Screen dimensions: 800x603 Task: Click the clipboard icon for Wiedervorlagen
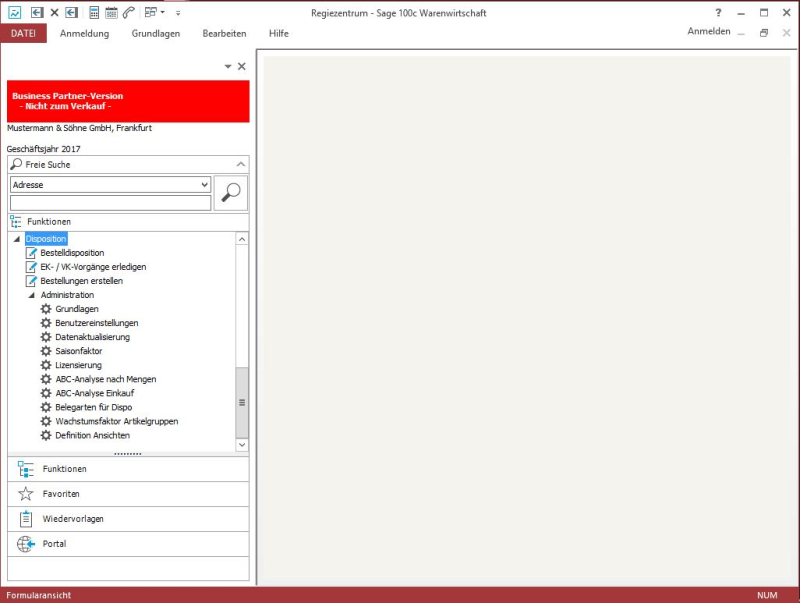click(x=26, y=519)
